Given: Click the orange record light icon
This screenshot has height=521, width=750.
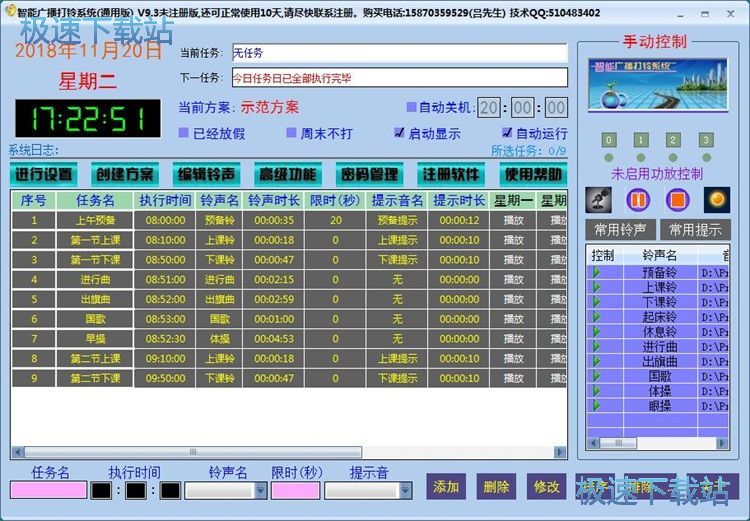Looking at the screenshot, I should [717, 200].
